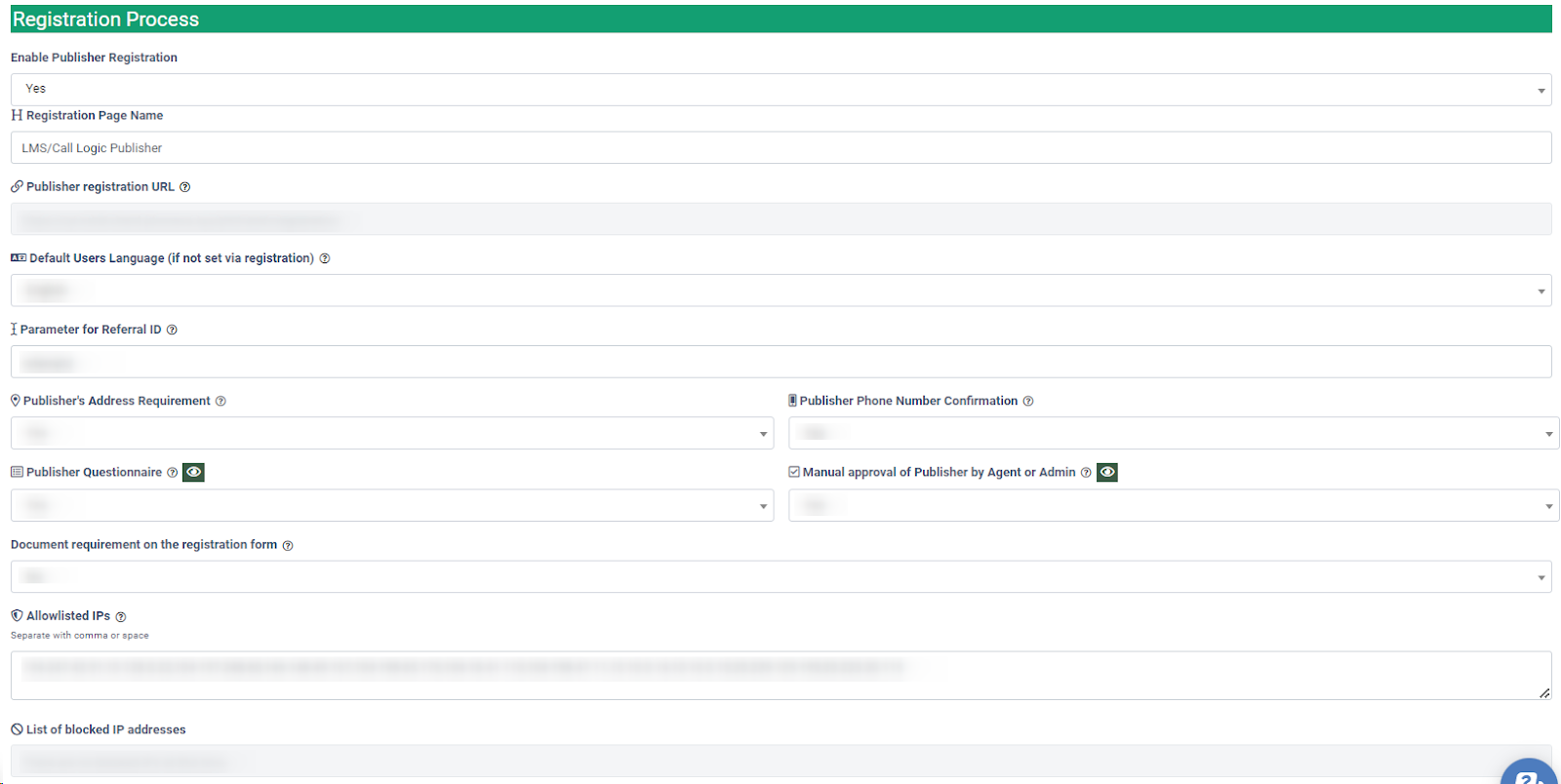Click inside the Allowlisted IPs text area
This screenshot has height=784, width=1561.
(x=780, y=676)
